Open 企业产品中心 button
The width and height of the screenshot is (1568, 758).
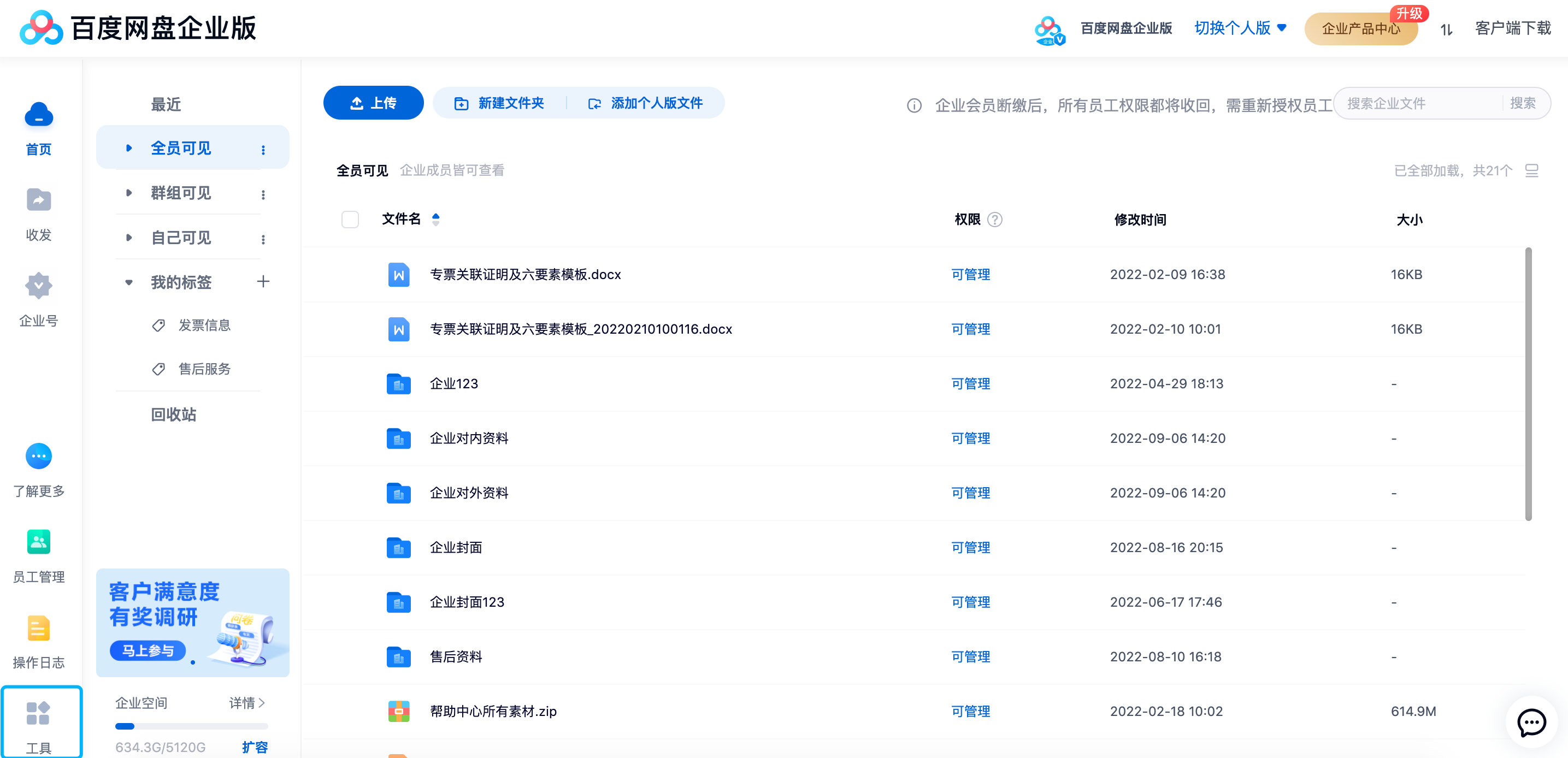pyautogui.click(x=1361, y=28)
